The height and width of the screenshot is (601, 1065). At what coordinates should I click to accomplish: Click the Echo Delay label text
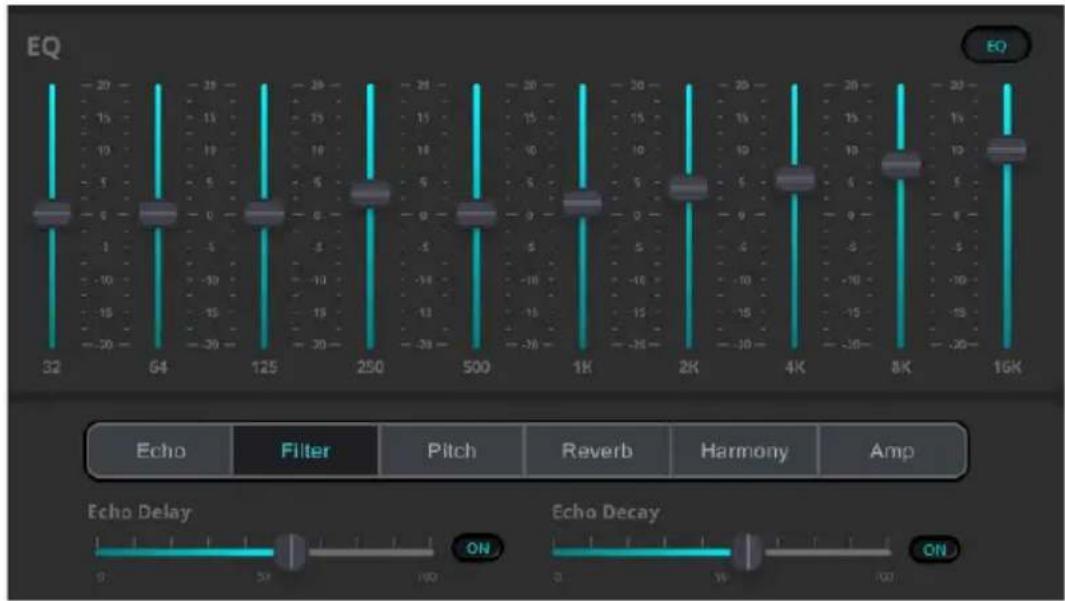tap(139, 511)
